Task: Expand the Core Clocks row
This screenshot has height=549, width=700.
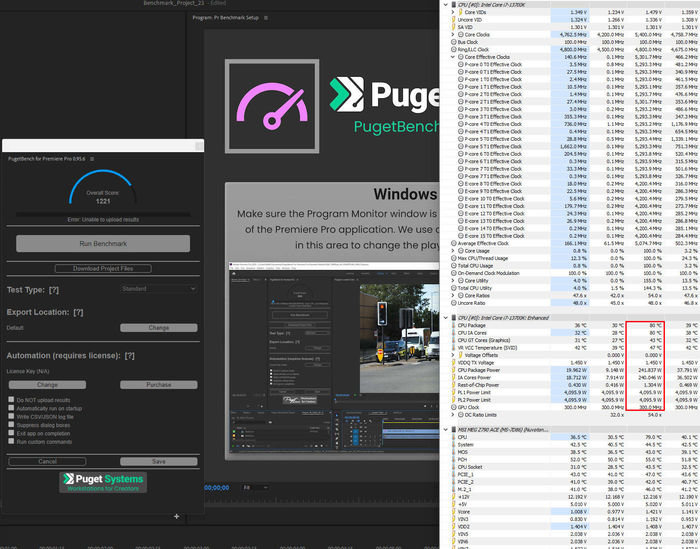Action: coord(453,34)
